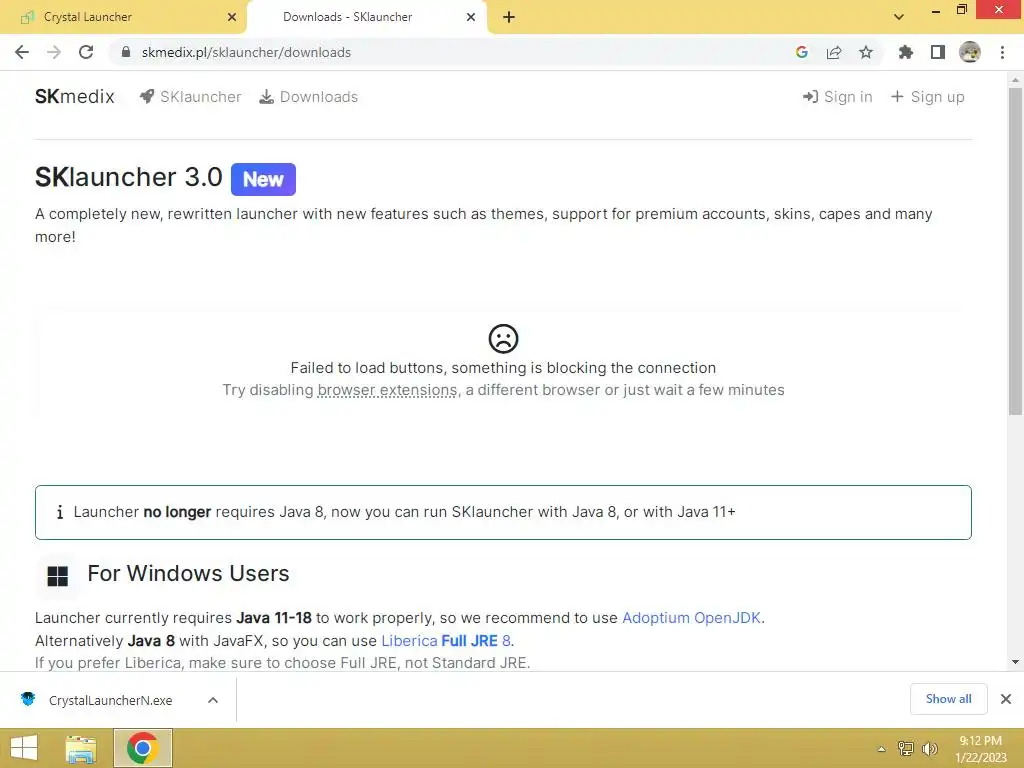This screenshot has height=768, width=1024.
Task: Click the browser forward arrow
Action: 54,52
